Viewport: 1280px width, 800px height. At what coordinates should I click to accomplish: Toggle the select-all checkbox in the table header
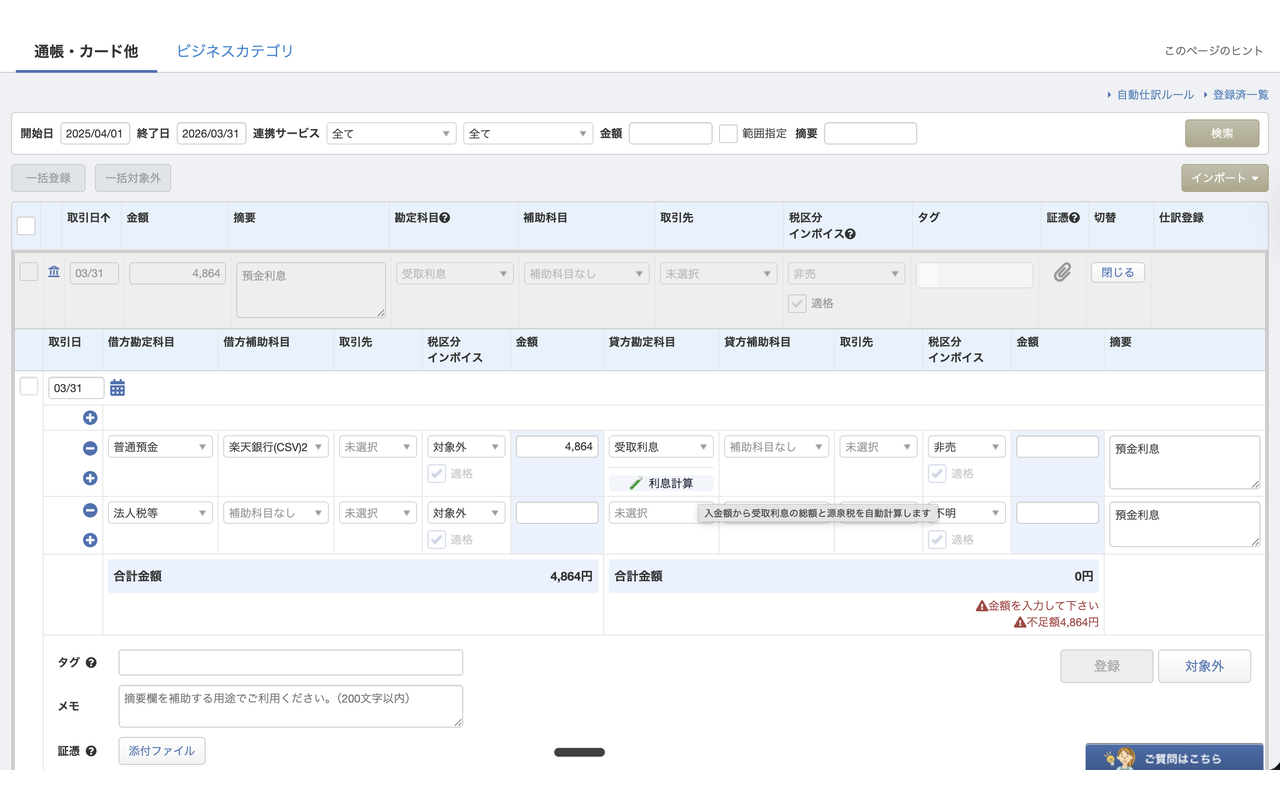26,225
